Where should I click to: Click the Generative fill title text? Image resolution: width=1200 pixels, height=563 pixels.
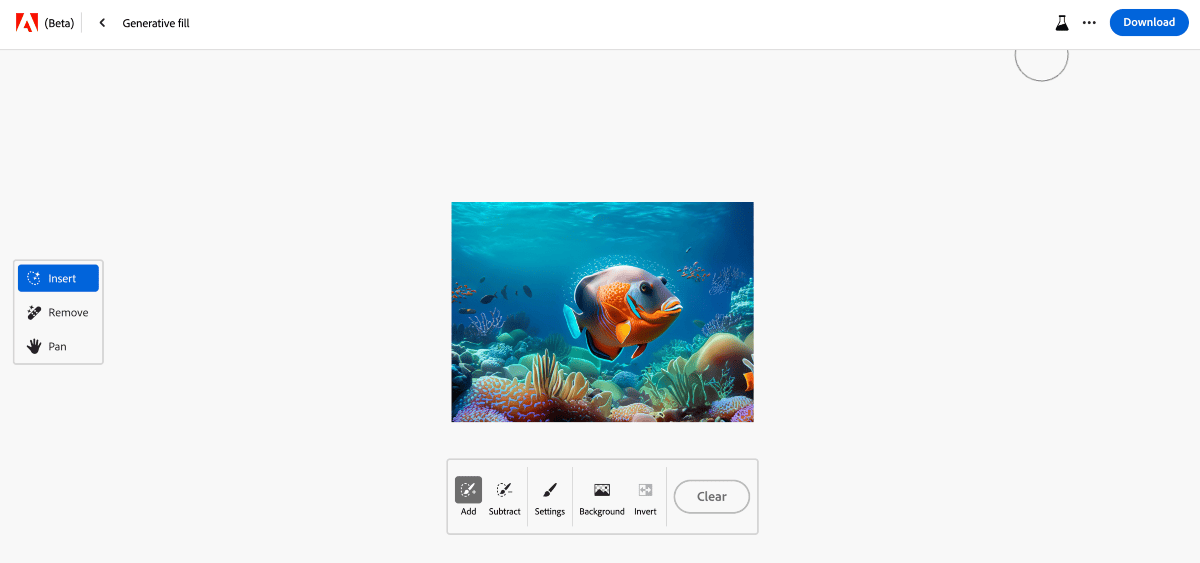156,23
